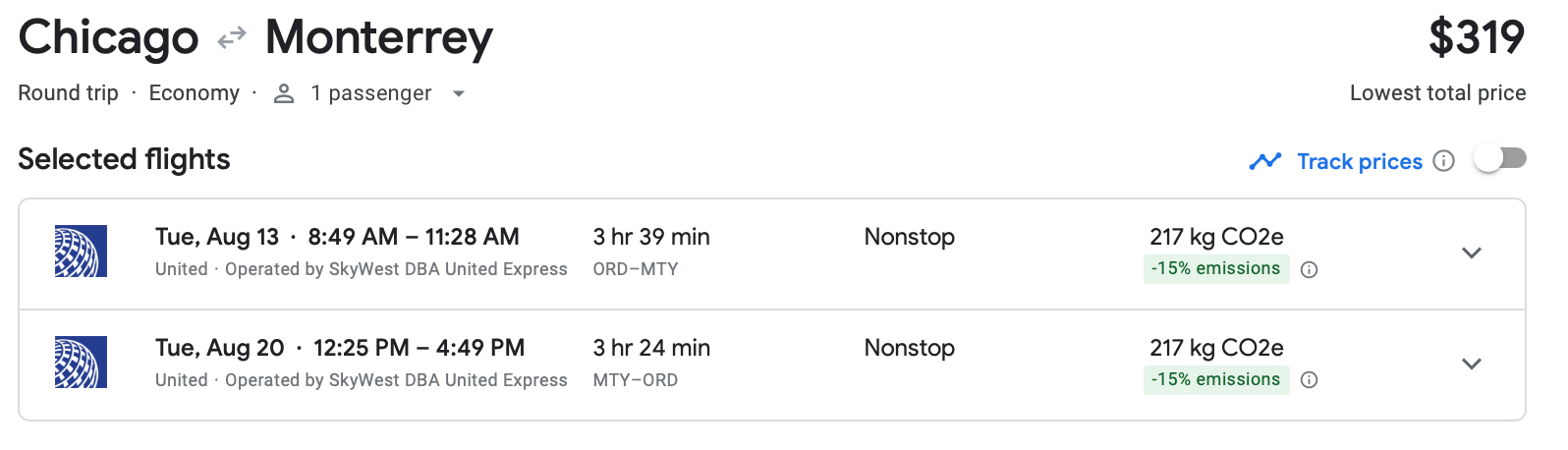This screenshot has width=1568, height=450.
Task: Enable the Track prices toggle
Action: pos(1499,159)
